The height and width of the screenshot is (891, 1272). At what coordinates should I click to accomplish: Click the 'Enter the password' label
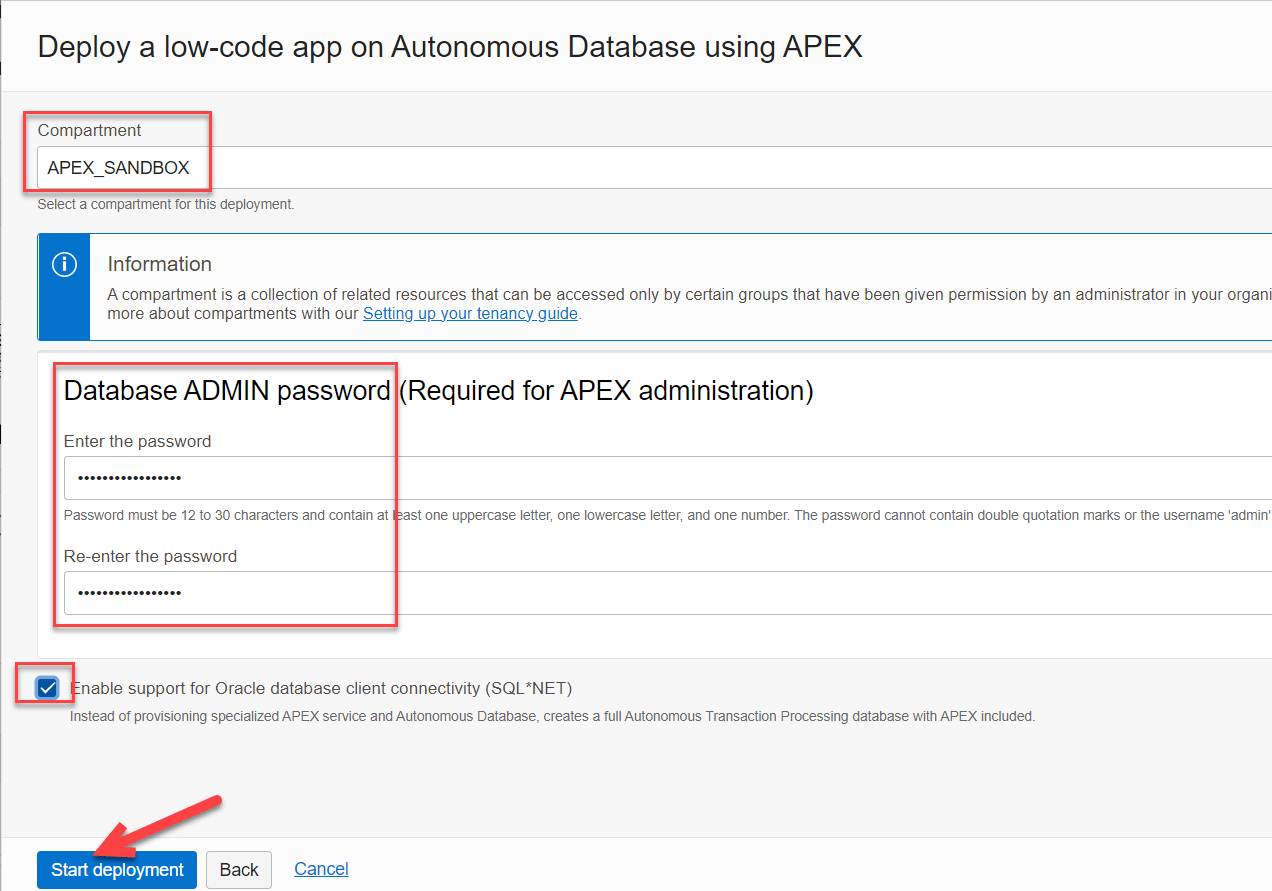tap(137, 441)
